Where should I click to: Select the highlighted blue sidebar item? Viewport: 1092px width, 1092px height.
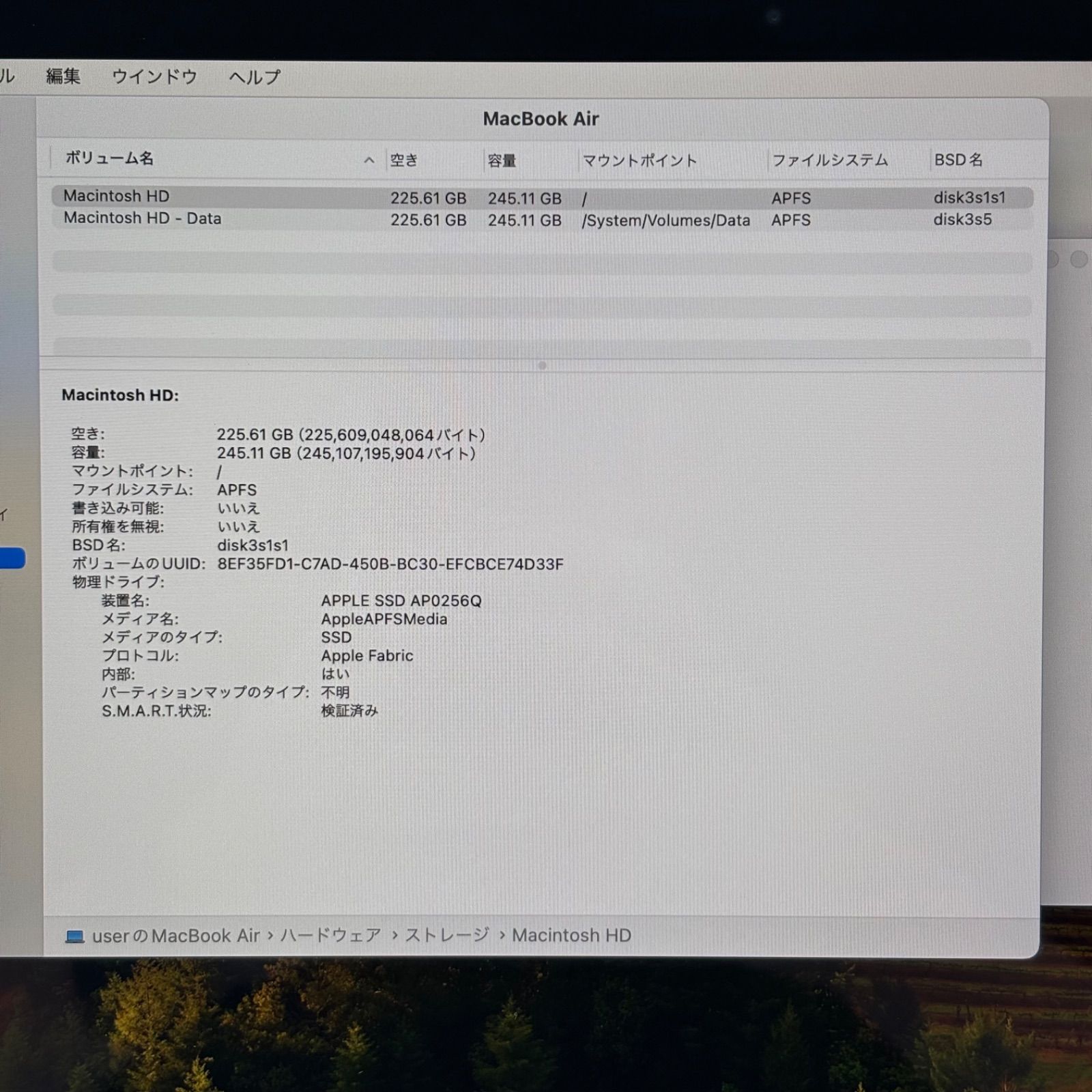[12, 558]
